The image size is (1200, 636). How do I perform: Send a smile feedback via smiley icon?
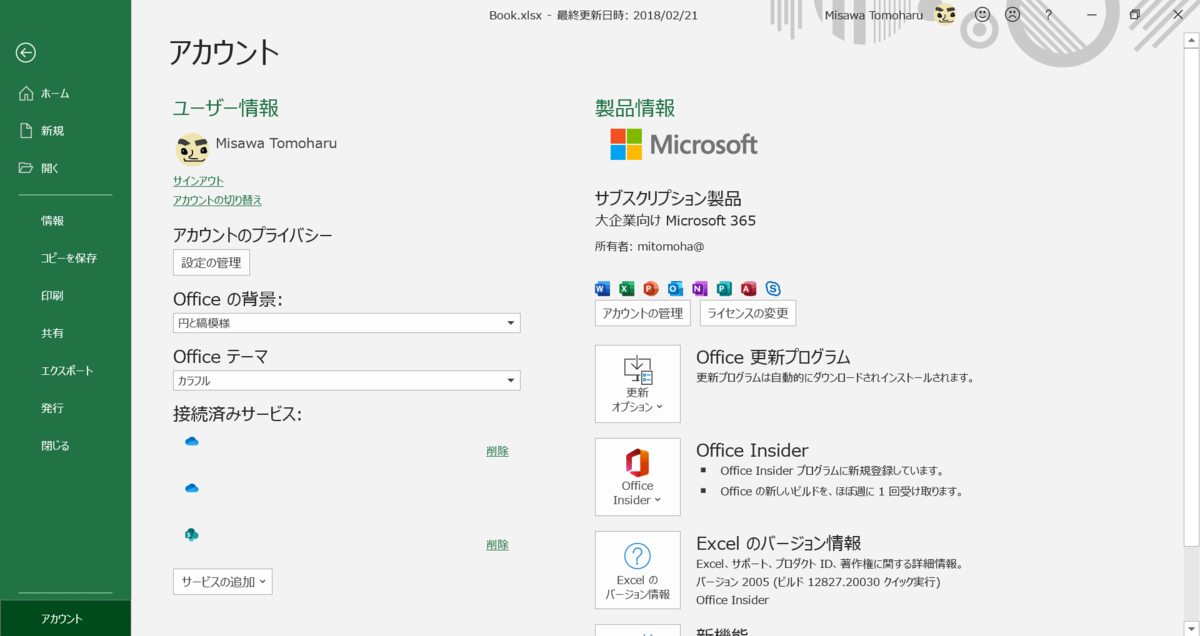click(982, 14)
